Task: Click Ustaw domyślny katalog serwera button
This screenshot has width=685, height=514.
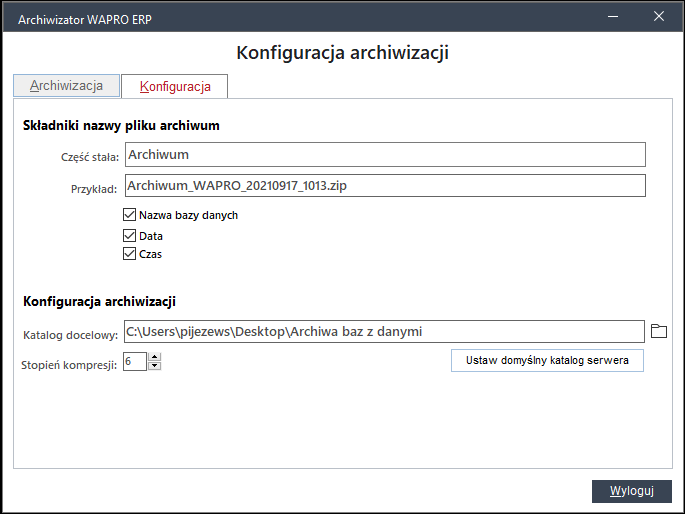Action: click(547, 360)
